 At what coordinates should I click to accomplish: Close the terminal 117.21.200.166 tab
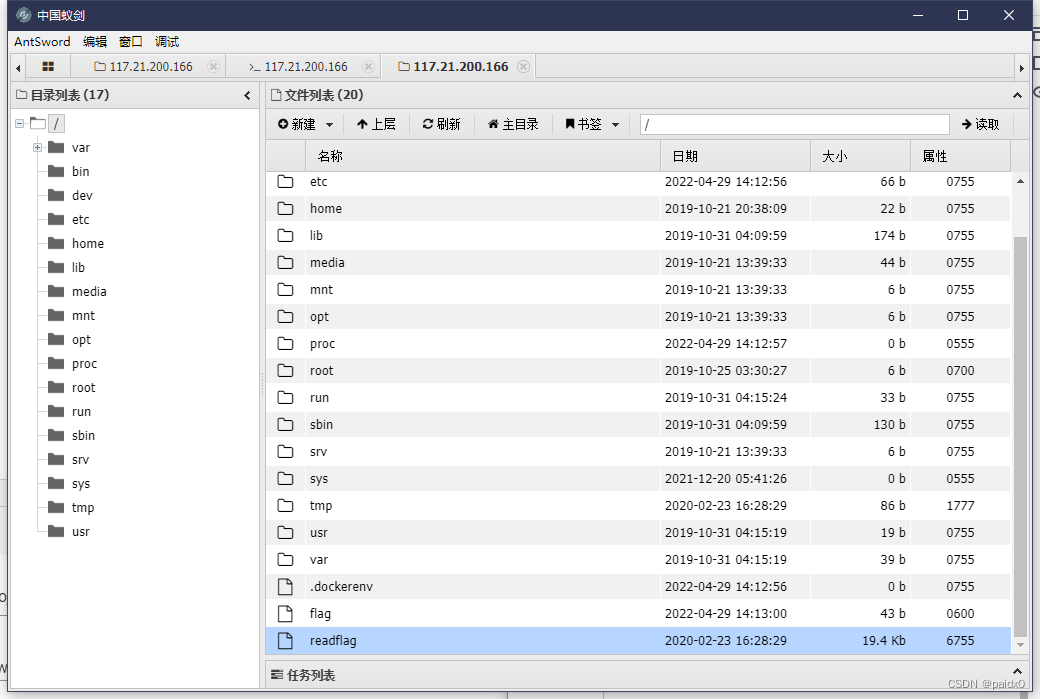pos(368,66)
